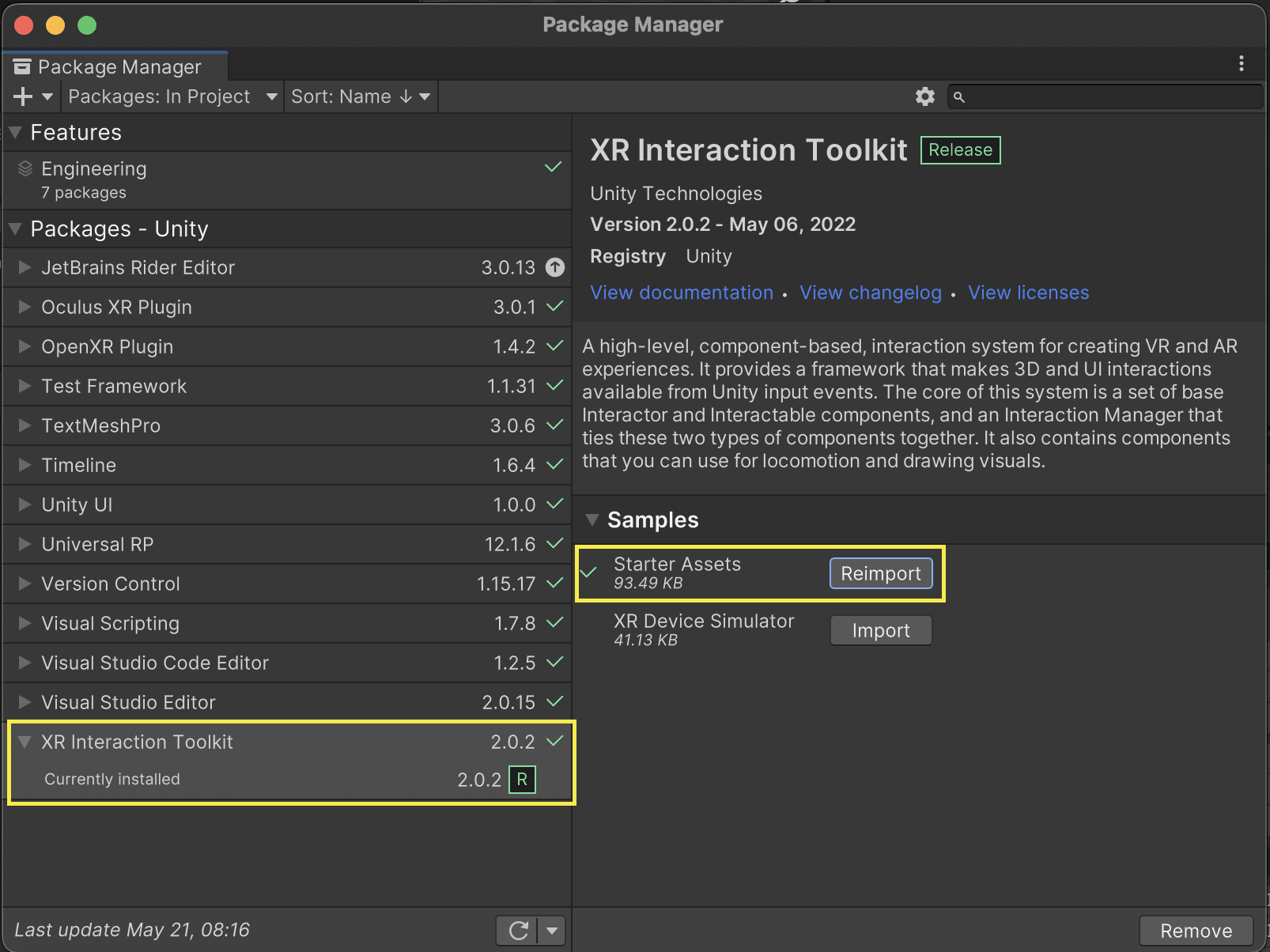Screen dimensions: 1270x952
Task: Expand the Oculus XR Plugin entry
Action: (x=25, y=307)
